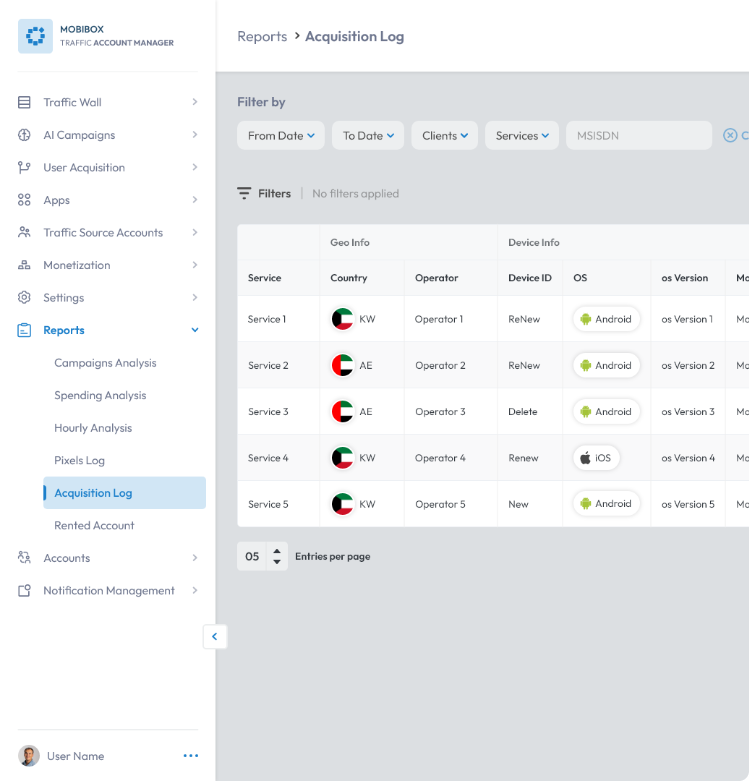The height and width of the screenshot is (781, 749).
Task: Clear filters with the circled X icon
Action: point(730,135)
